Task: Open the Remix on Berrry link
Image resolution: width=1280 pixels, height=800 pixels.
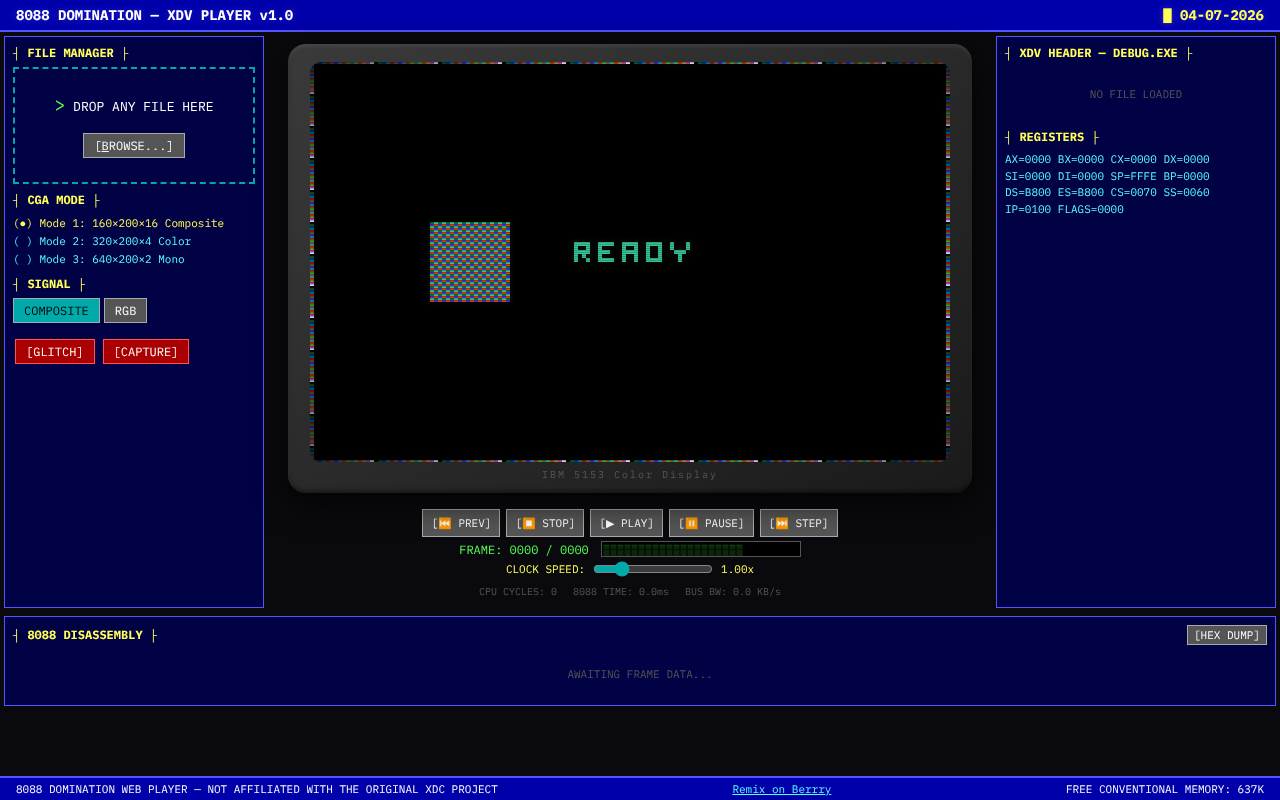Action: point(781,790)
